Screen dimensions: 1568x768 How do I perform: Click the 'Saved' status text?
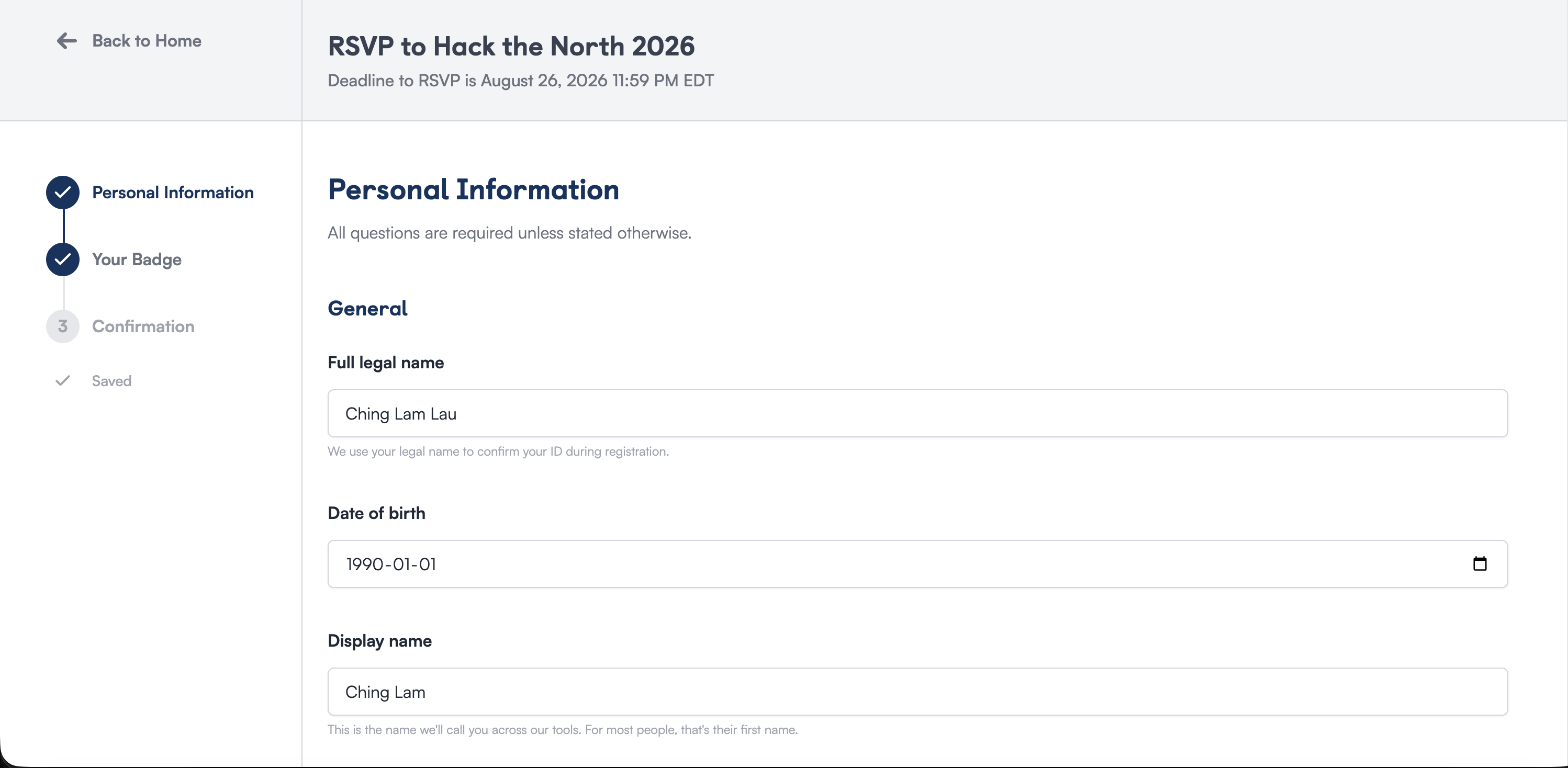click(111, 381)
